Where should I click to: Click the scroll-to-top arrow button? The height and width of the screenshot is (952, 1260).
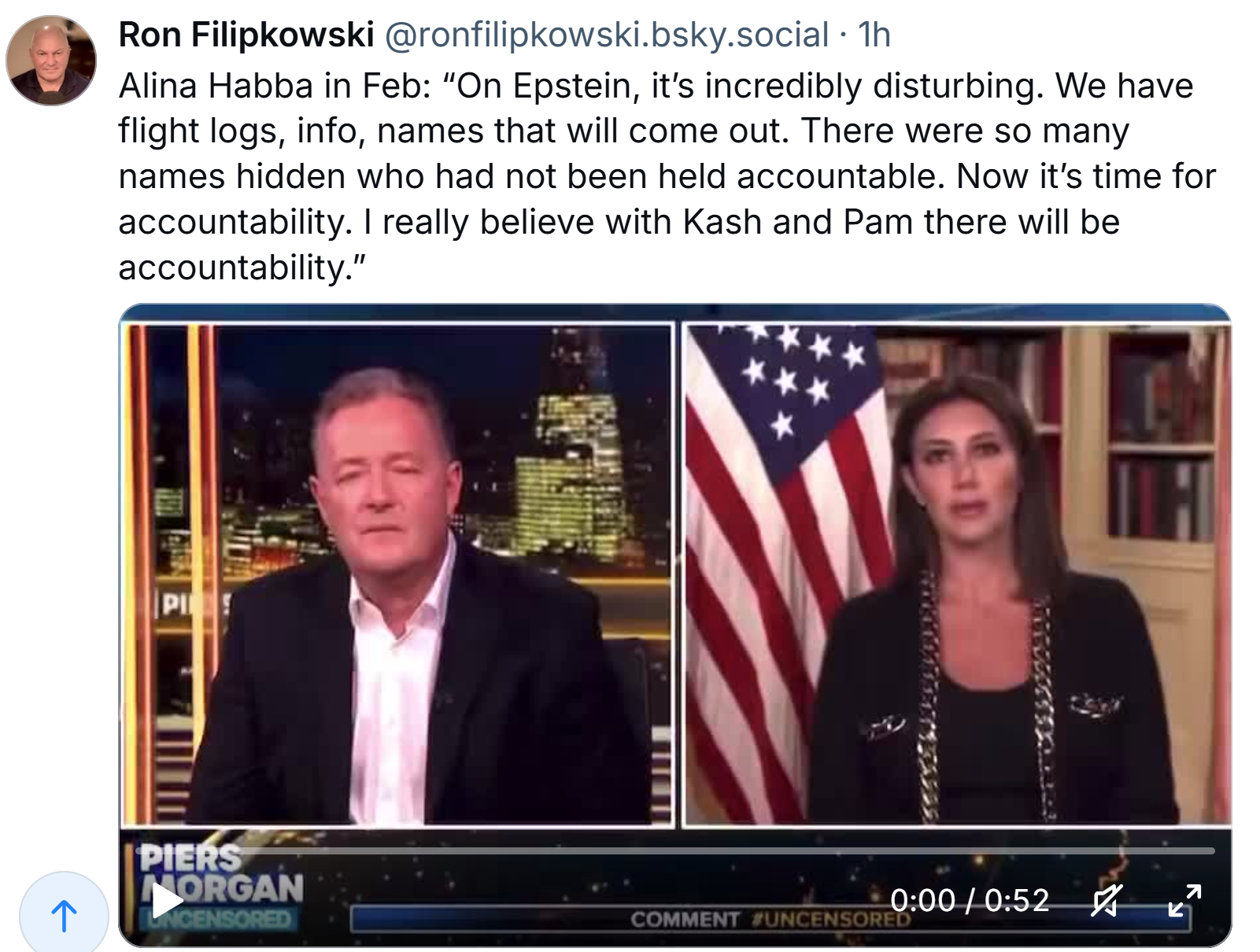click(64, 916)
